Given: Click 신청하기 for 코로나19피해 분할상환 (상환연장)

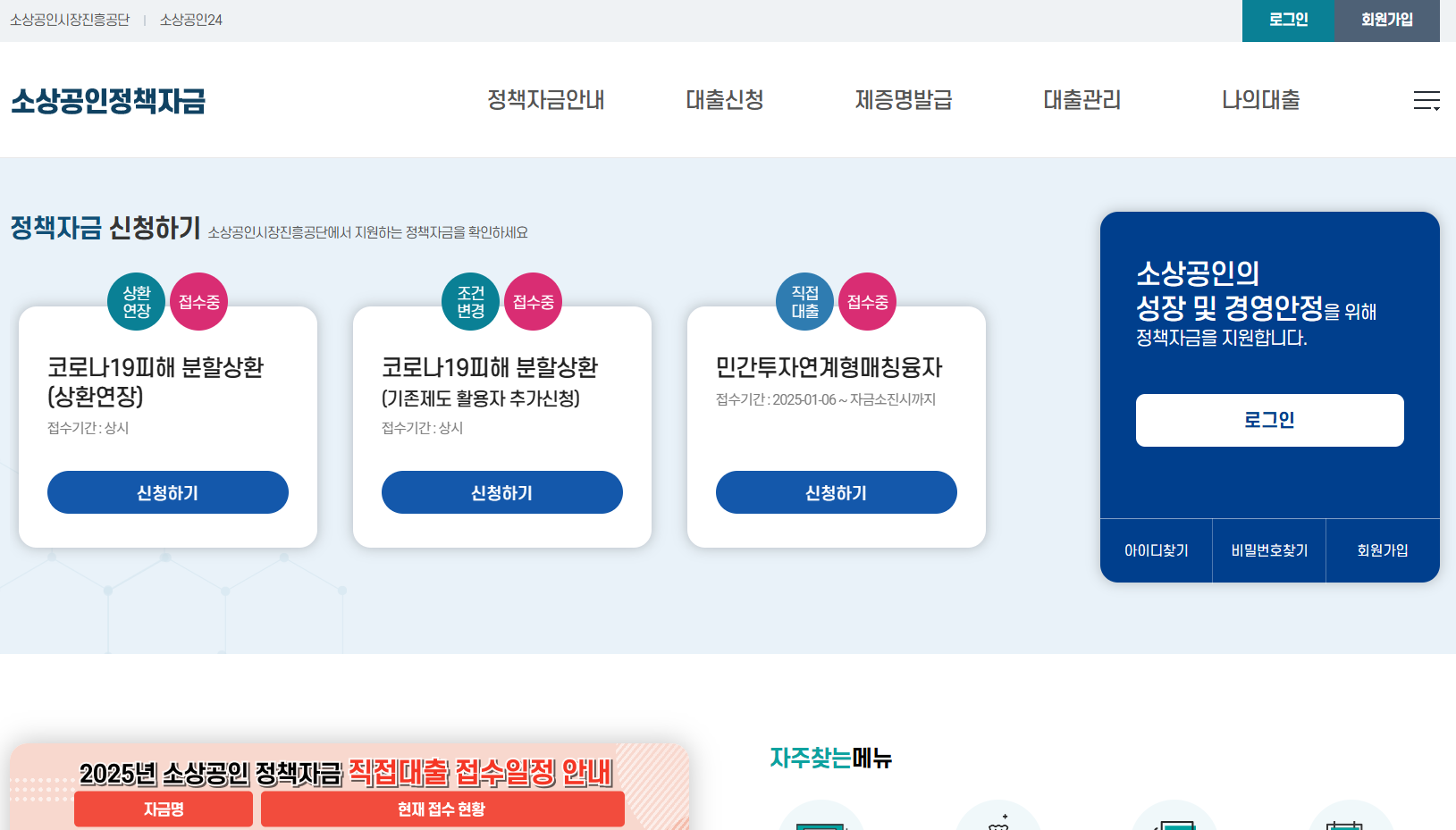Looking at the screenshot, I should pos(168,492).
